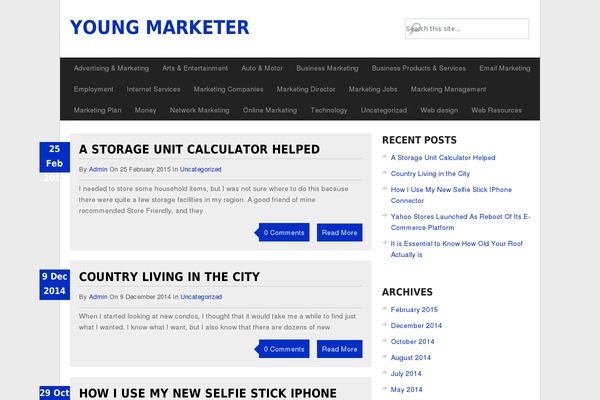
Task: Open Web design category
Action: 439,110
